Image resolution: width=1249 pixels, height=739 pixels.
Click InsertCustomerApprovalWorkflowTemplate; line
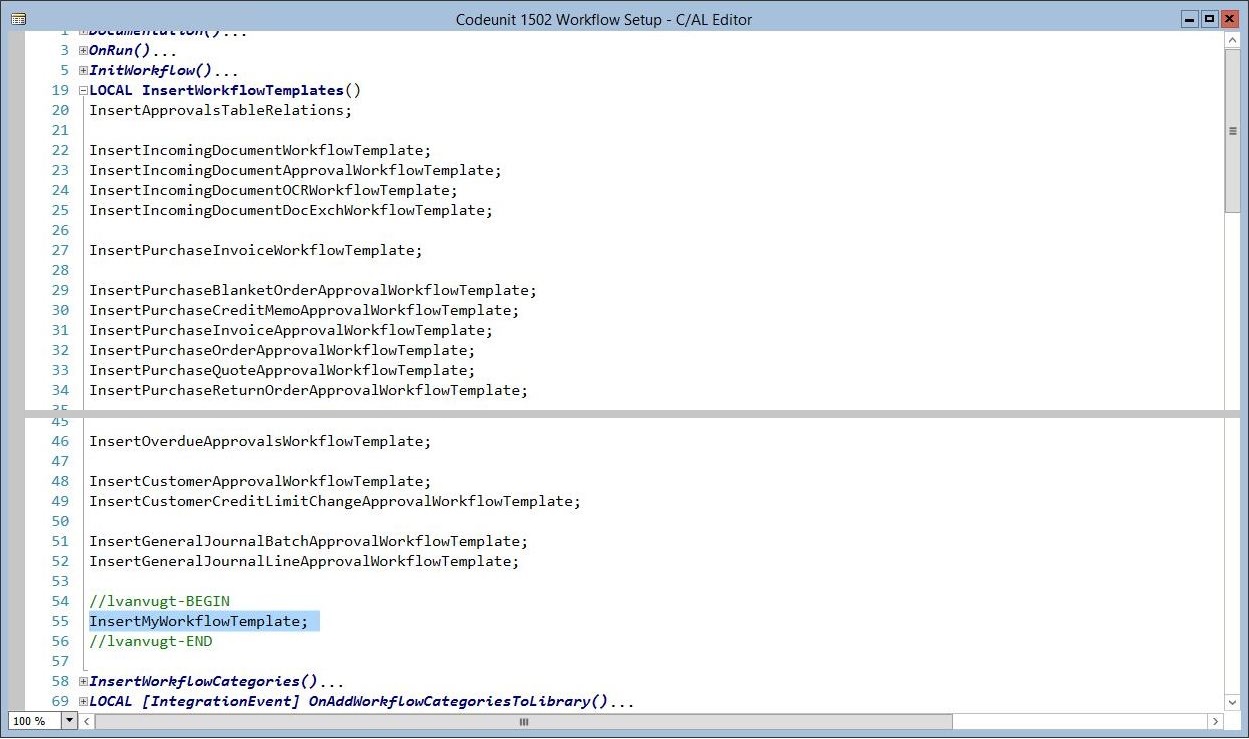[260, 481]
